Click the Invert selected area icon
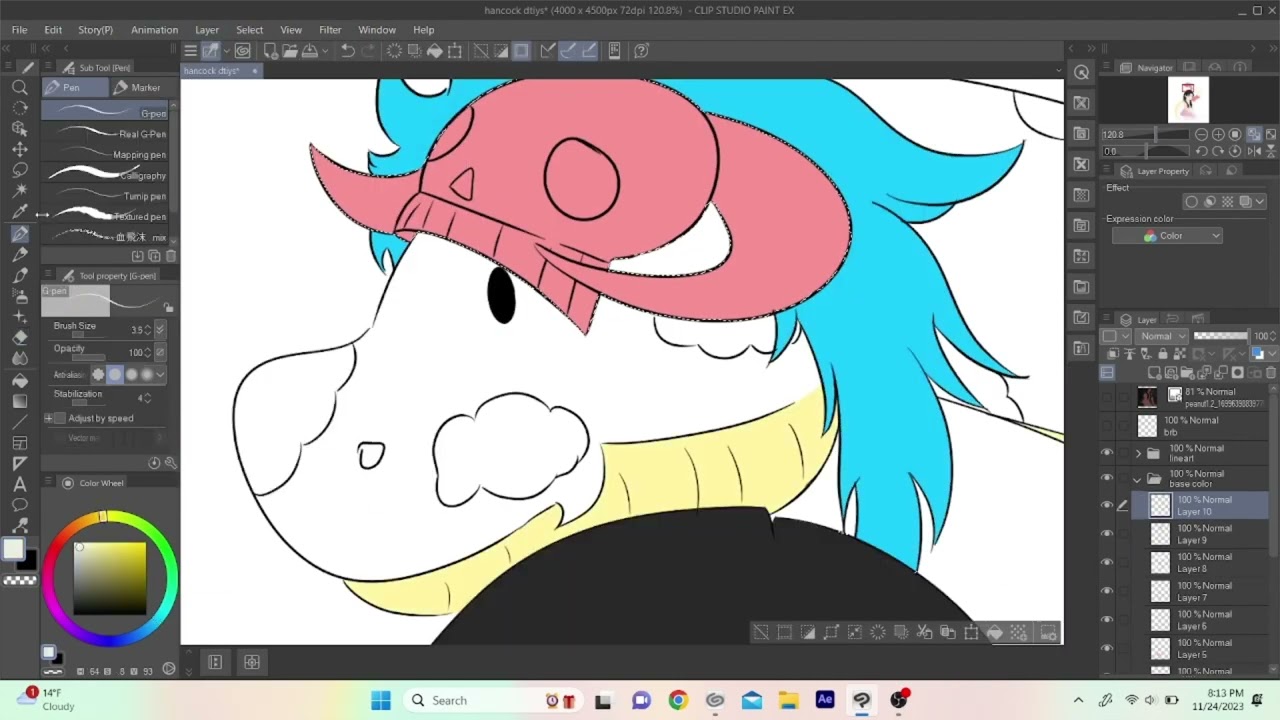The width and height of the screenshot is (1280, 720). (501, 51)
